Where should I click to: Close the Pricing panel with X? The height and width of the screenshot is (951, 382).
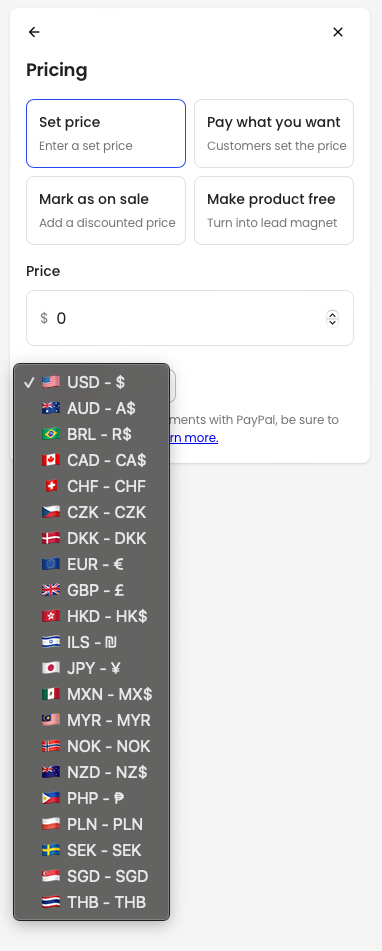pyautogui.click(x=338, y=32)
